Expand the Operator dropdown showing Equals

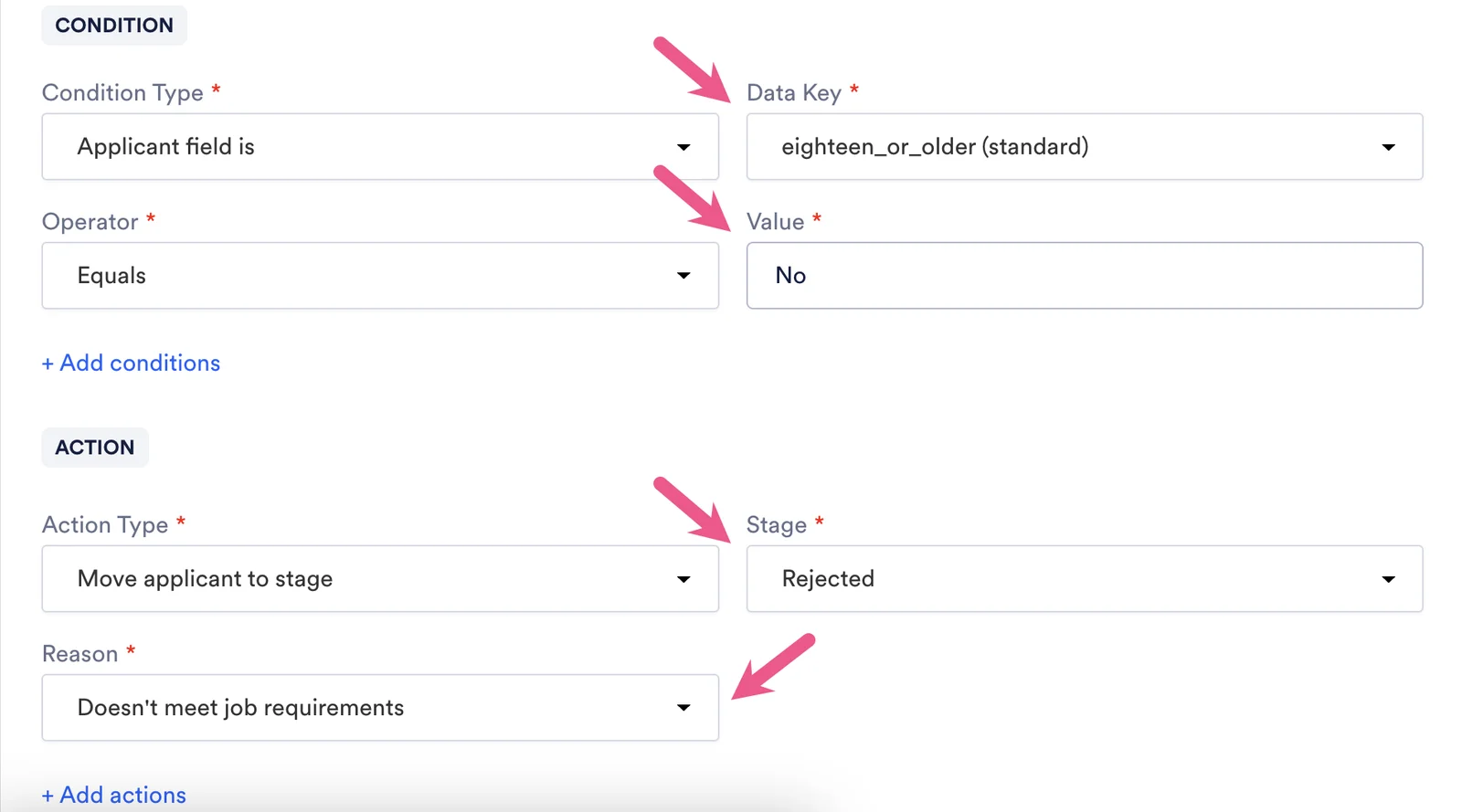point(380,276)
